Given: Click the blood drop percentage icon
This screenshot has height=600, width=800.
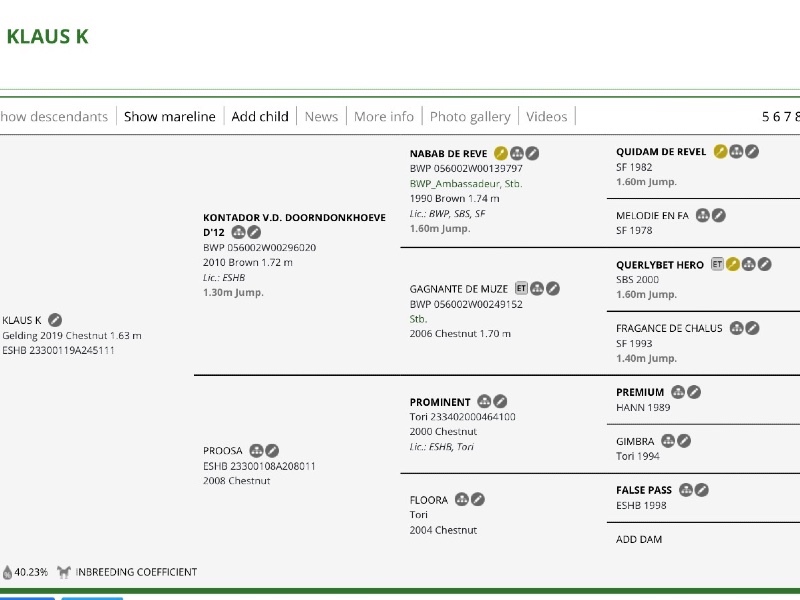Looking at the screenshot, I should [7, 572].
